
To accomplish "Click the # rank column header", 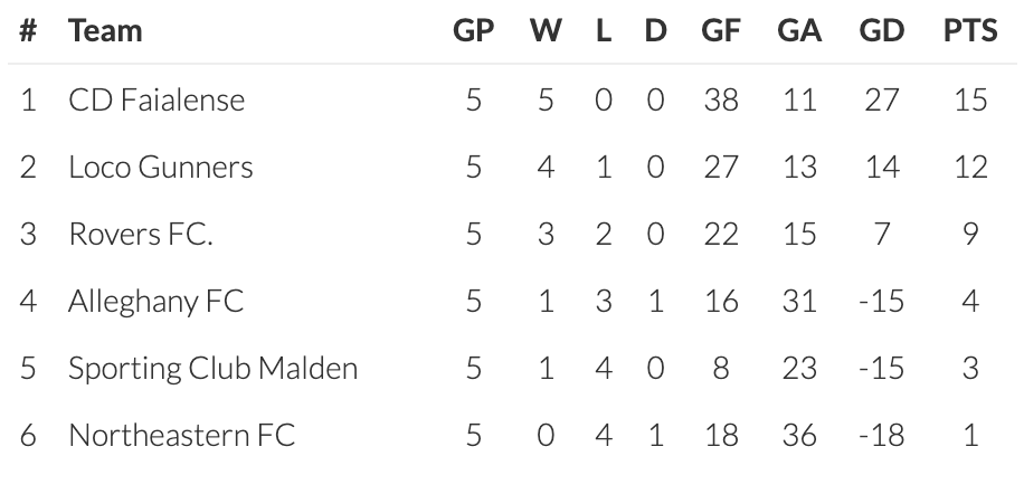I will [28, 31].
